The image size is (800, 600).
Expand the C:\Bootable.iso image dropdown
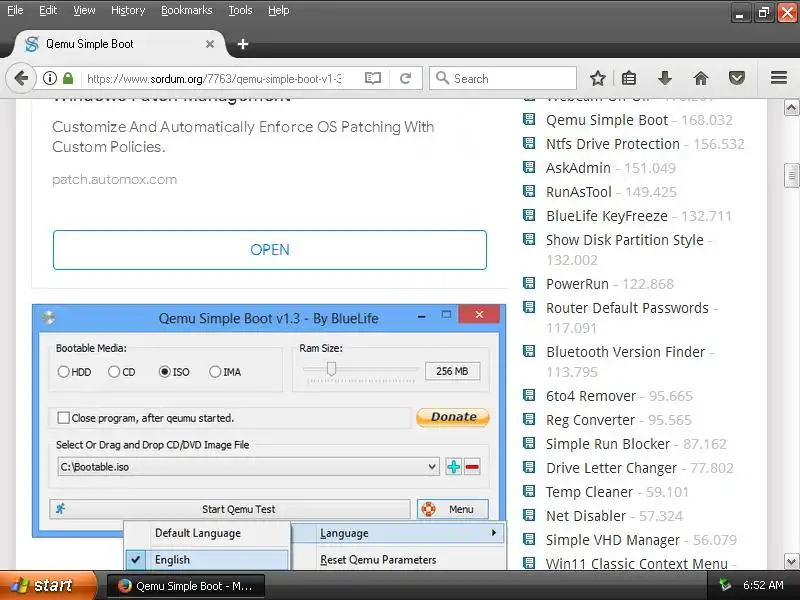pyautogui.click(x=432, y=467)
